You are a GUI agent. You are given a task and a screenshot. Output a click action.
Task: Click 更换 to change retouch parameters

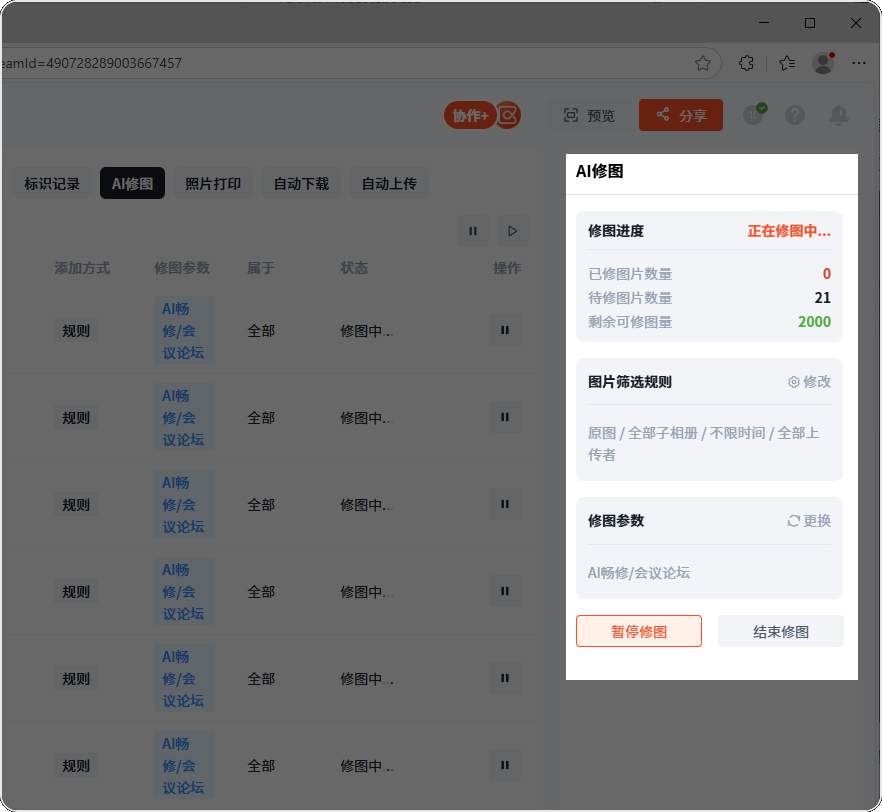[809, 521]
